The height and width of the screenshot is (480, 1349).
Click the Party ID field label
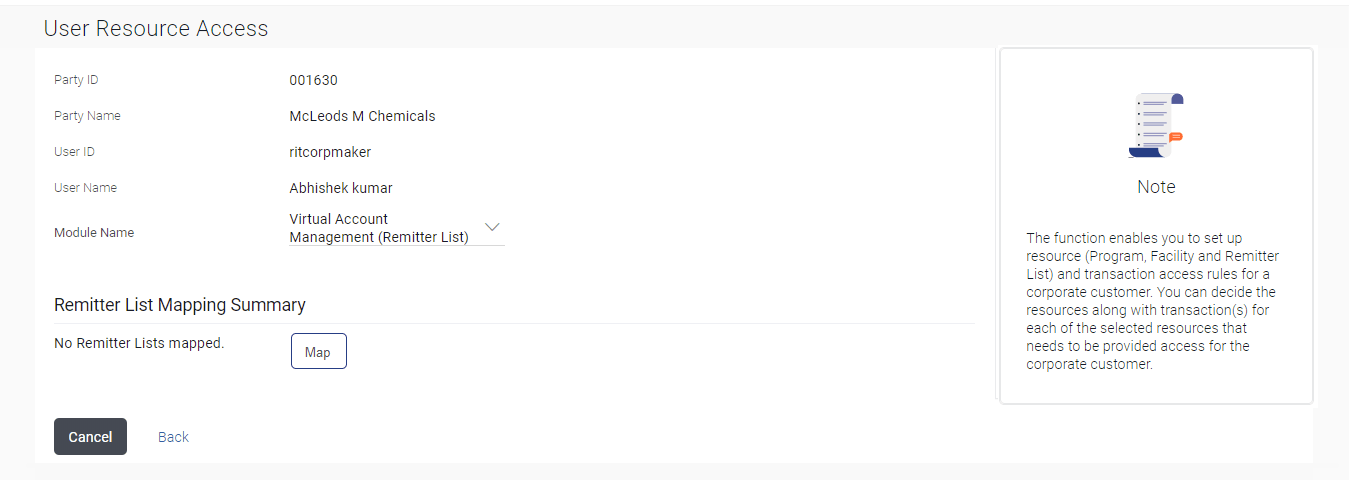click(x=76, y=80)
